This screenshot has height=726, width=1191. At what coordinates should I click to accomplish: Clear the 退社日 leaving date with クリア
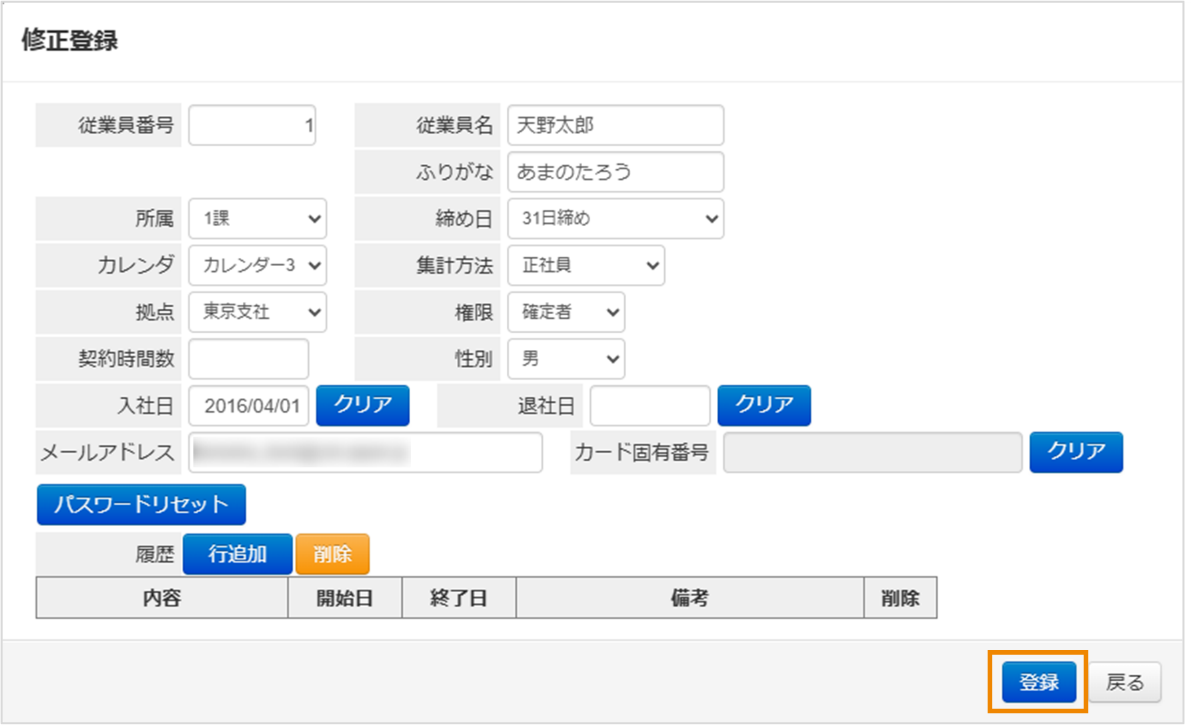[x=764, y=405]
